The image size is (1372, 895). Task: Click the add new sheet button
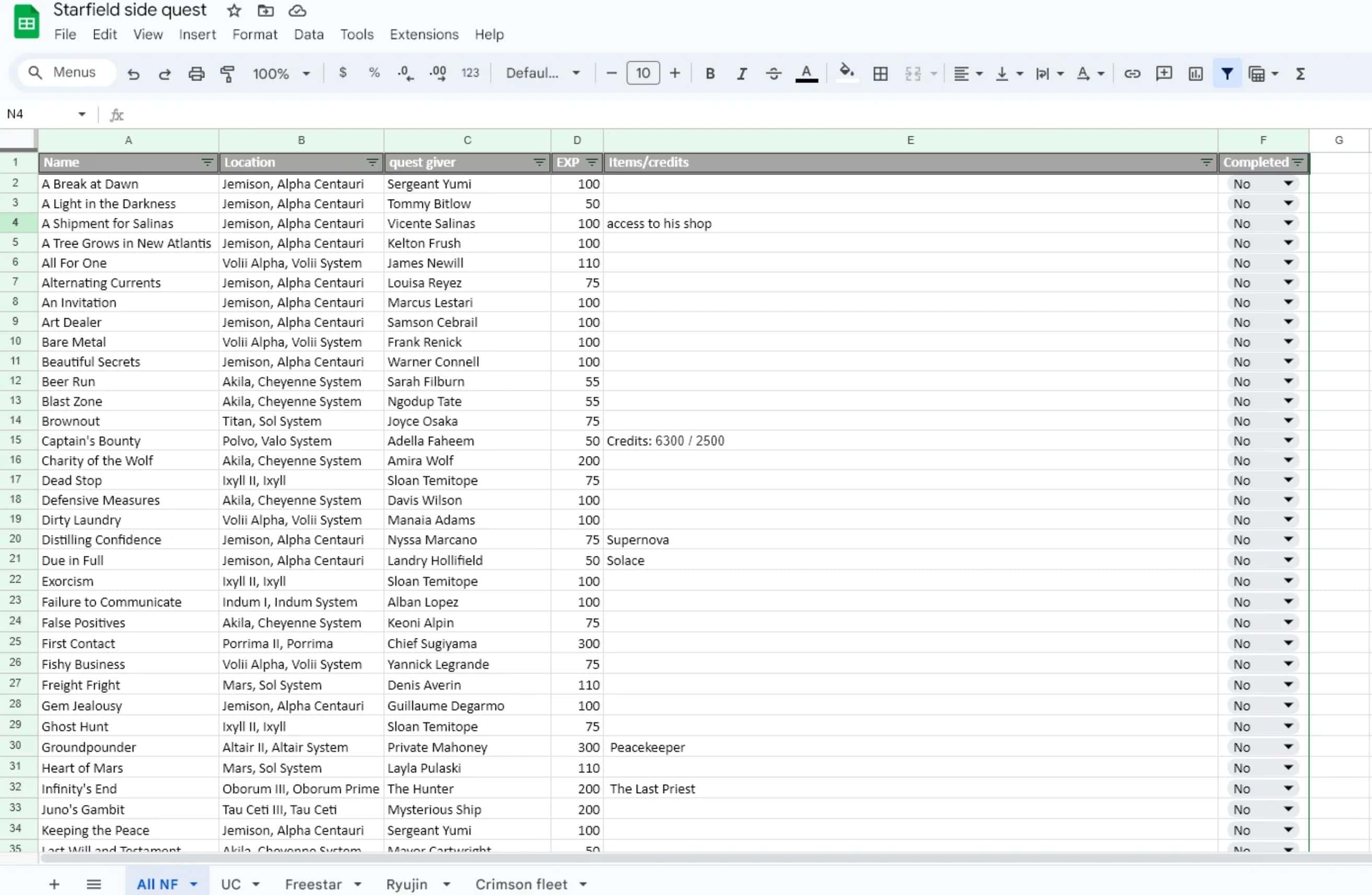(x=54, y=884)
